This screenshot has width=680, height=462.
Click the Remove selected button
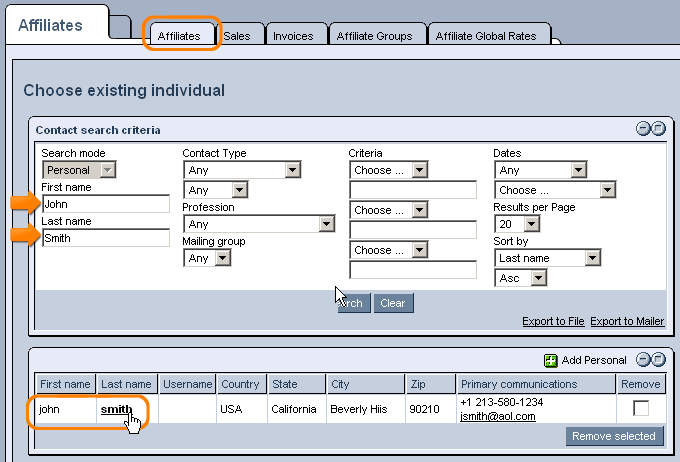614,436
